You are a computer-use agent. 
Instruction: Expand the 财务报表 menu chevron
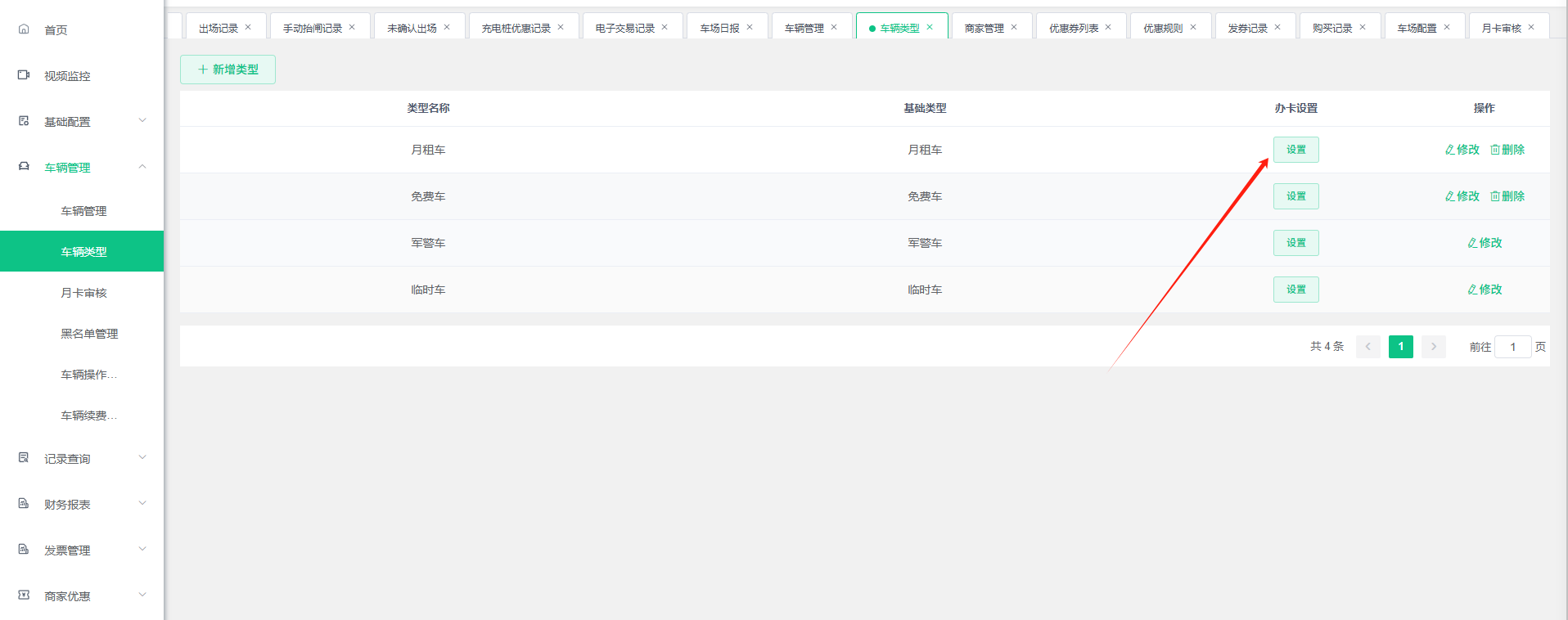click(x=142, y=503)
